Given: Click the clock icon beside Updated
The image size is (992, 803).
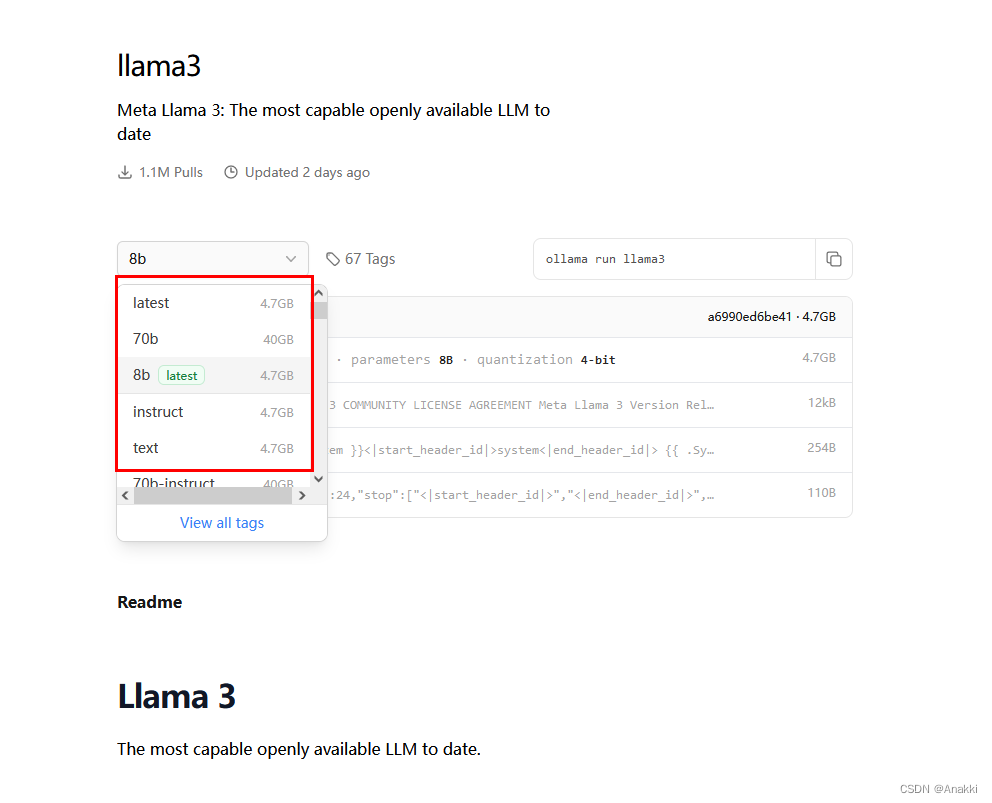Looking at the screenshot, I should pos(231,172).
